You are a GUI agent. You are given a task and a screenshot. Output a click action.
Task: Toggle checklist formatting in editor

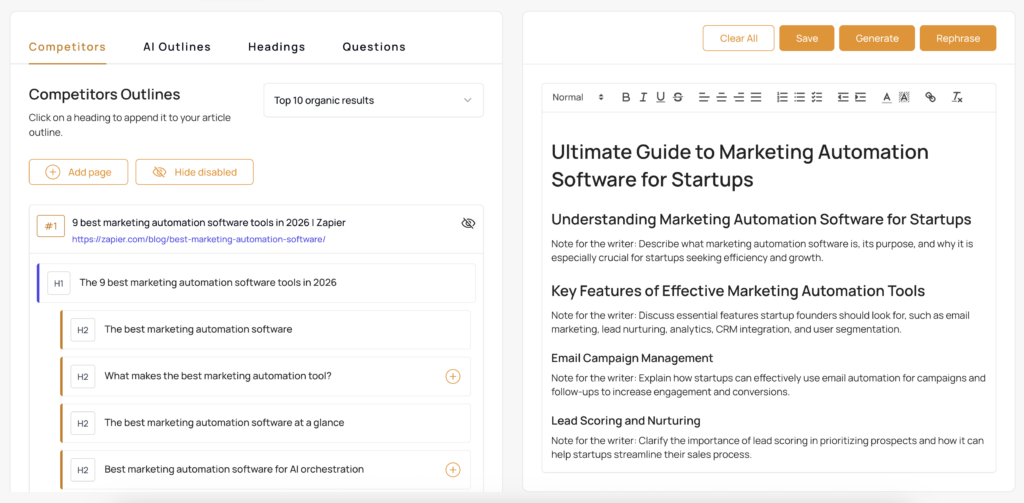(x=816, y=97)
